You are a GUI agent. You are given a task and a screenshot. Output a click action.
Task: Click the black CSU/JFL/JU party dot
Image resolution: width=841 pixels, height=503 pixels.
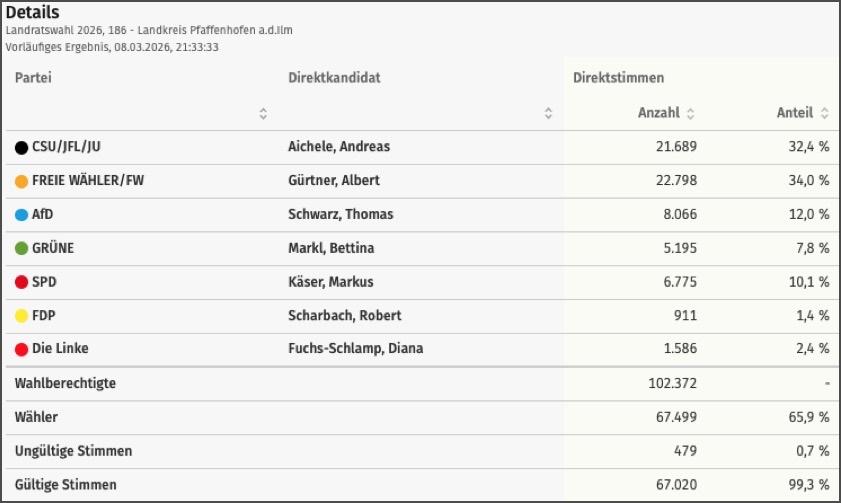pyautogui.click(x=21, y=147)
